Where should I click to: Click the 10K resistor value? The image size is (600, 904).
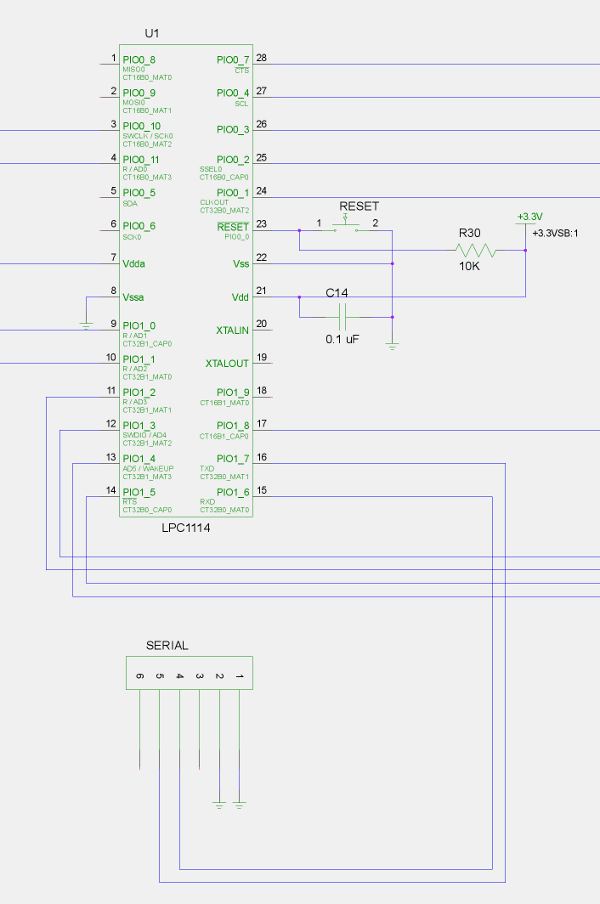coord(469,266)
